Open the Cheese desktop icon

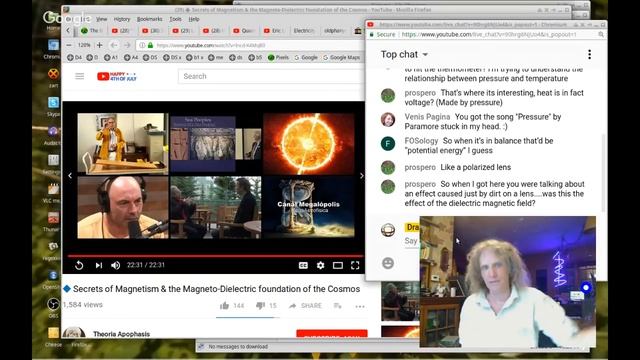coord(53,336)
